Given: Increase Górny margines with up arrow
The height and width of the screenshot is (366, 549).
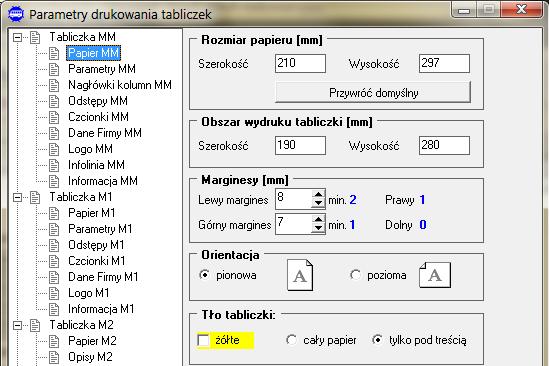Looking at the screenshot, I should pyautogui.click(x=318, y=219).
